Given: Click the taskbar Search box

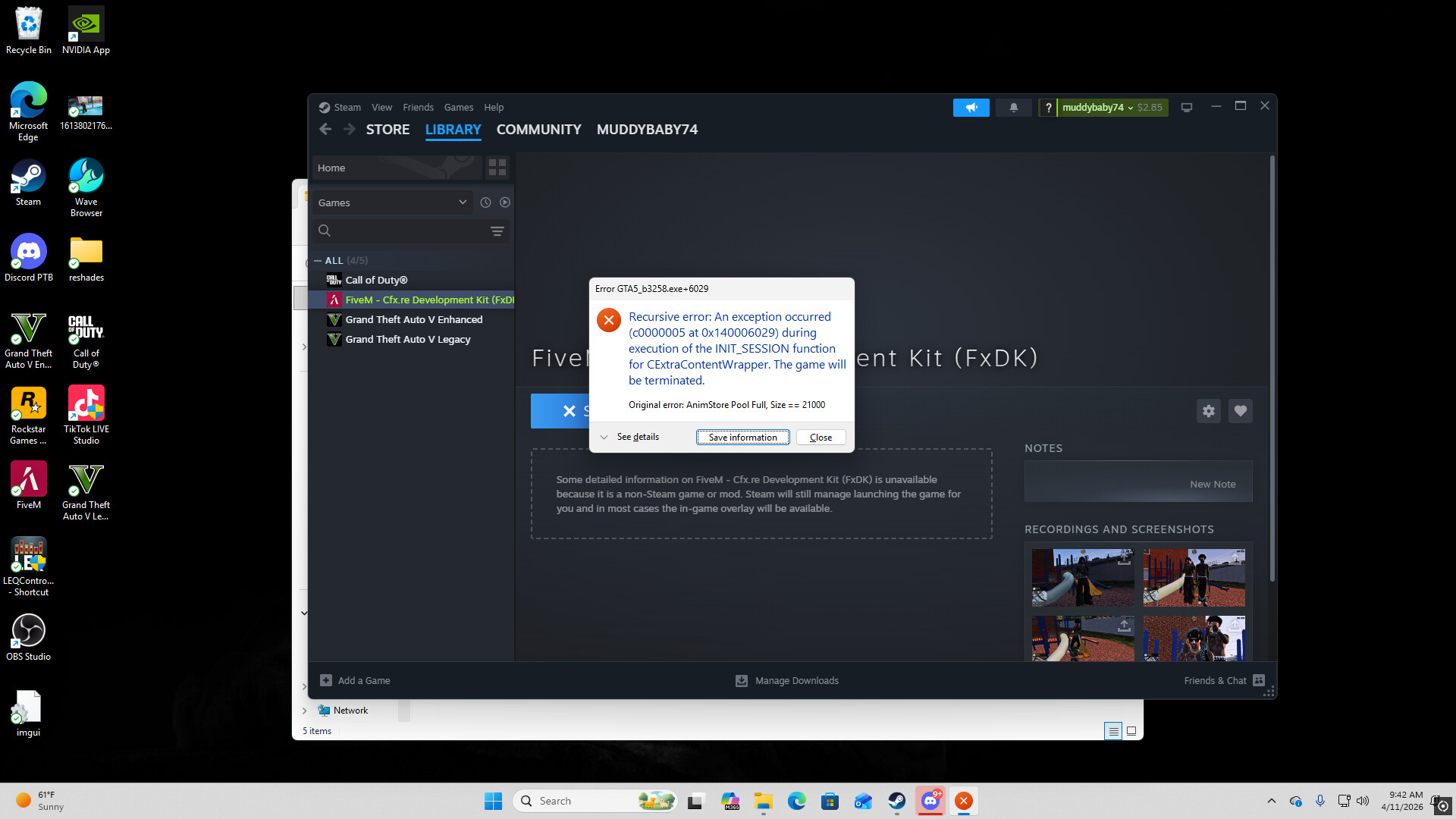Looking at the screenshot, I should tap(595, 801).
